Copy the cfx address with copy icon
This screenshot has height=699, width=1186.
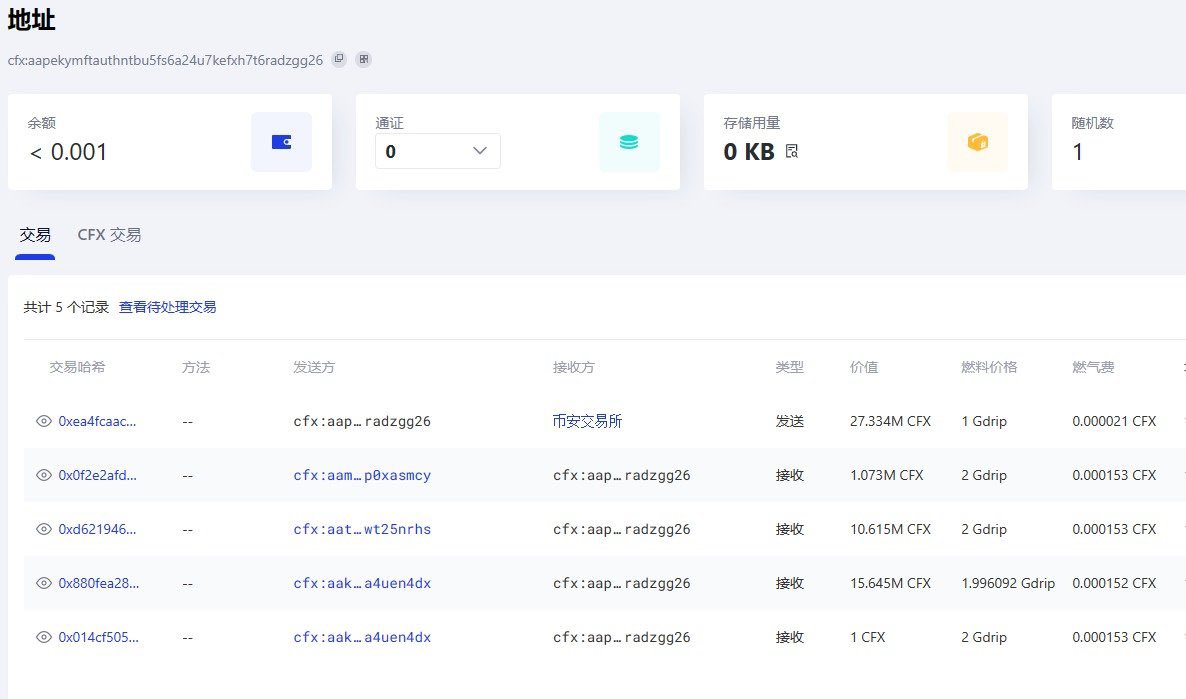click(339, 59)
